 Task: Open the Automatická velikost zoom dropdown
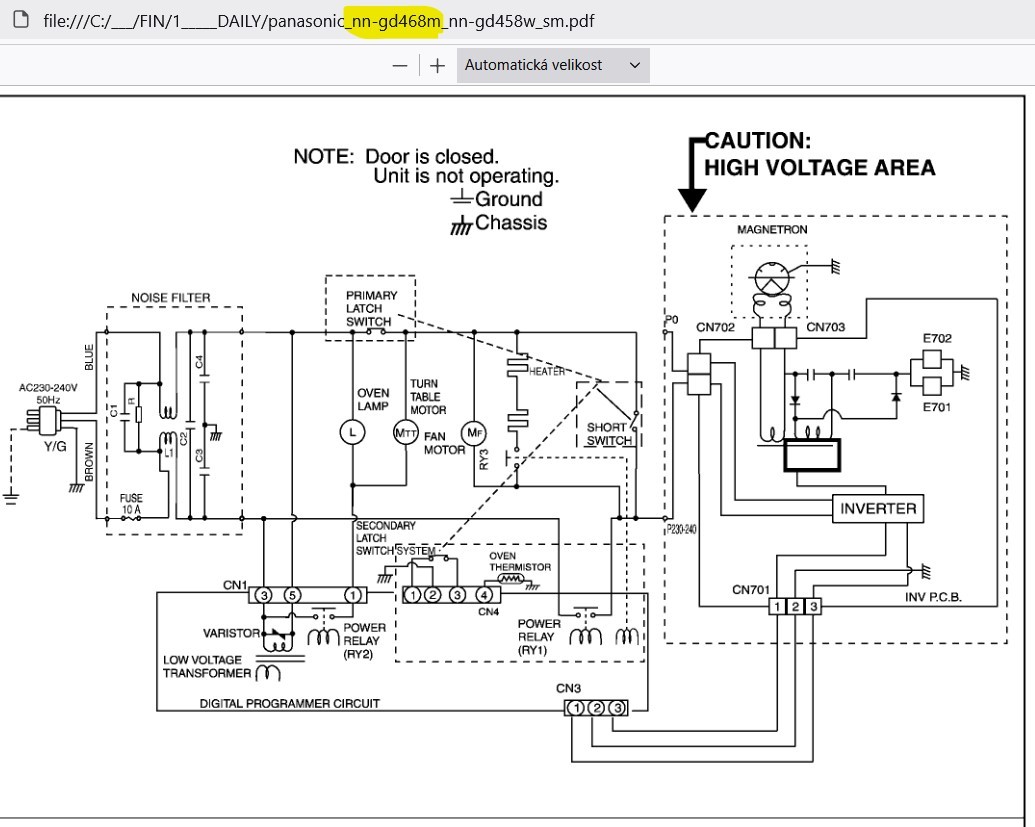click(553, 65)
